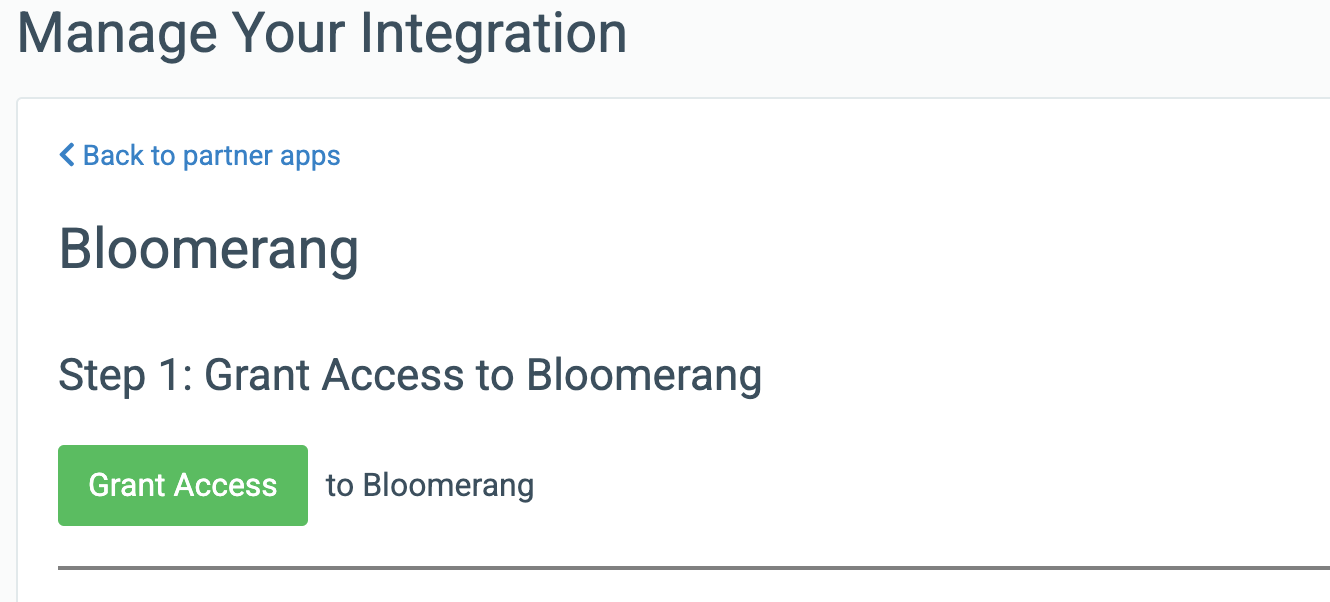Viewport: 1330px width, 602px height.
Task: Click the word "Manage" in the page header
Action: tap(117, 32)
